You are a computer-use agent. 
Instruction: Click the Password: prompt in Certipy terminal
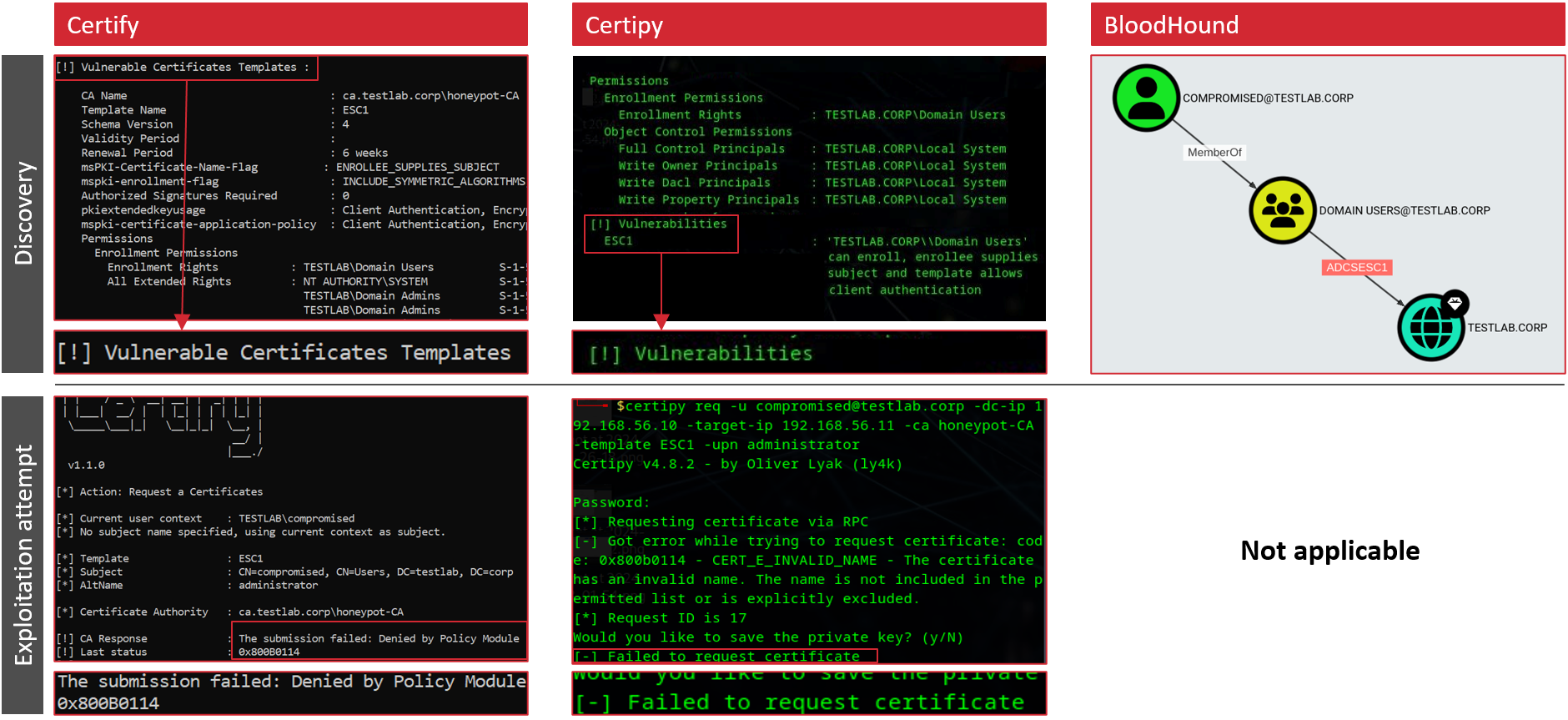tap(611, 502)
